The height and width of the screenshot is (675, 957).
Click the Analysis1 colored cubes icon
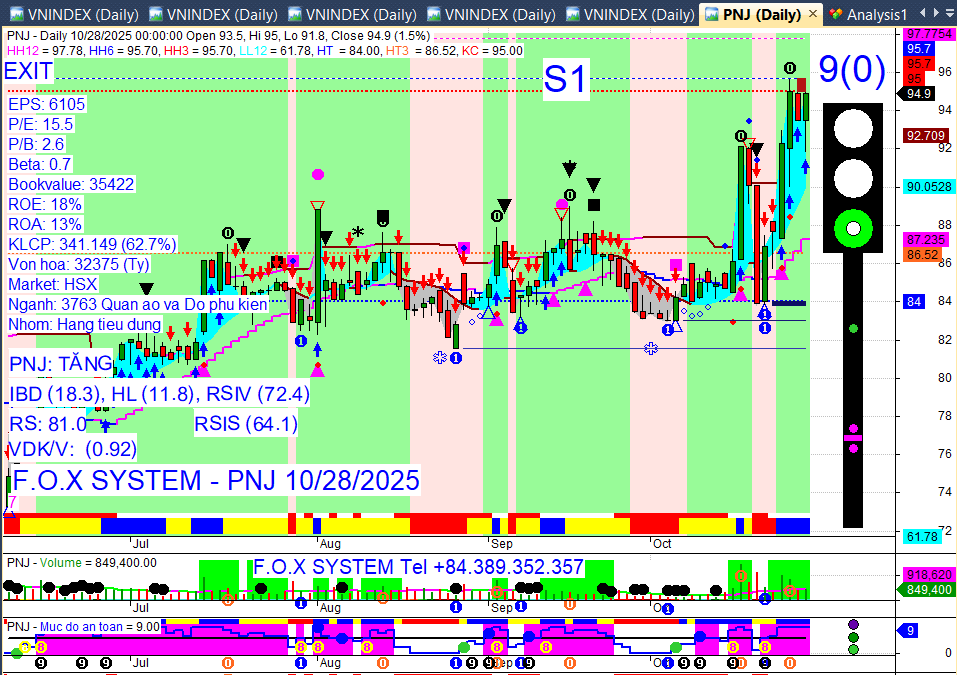point(836,14)
